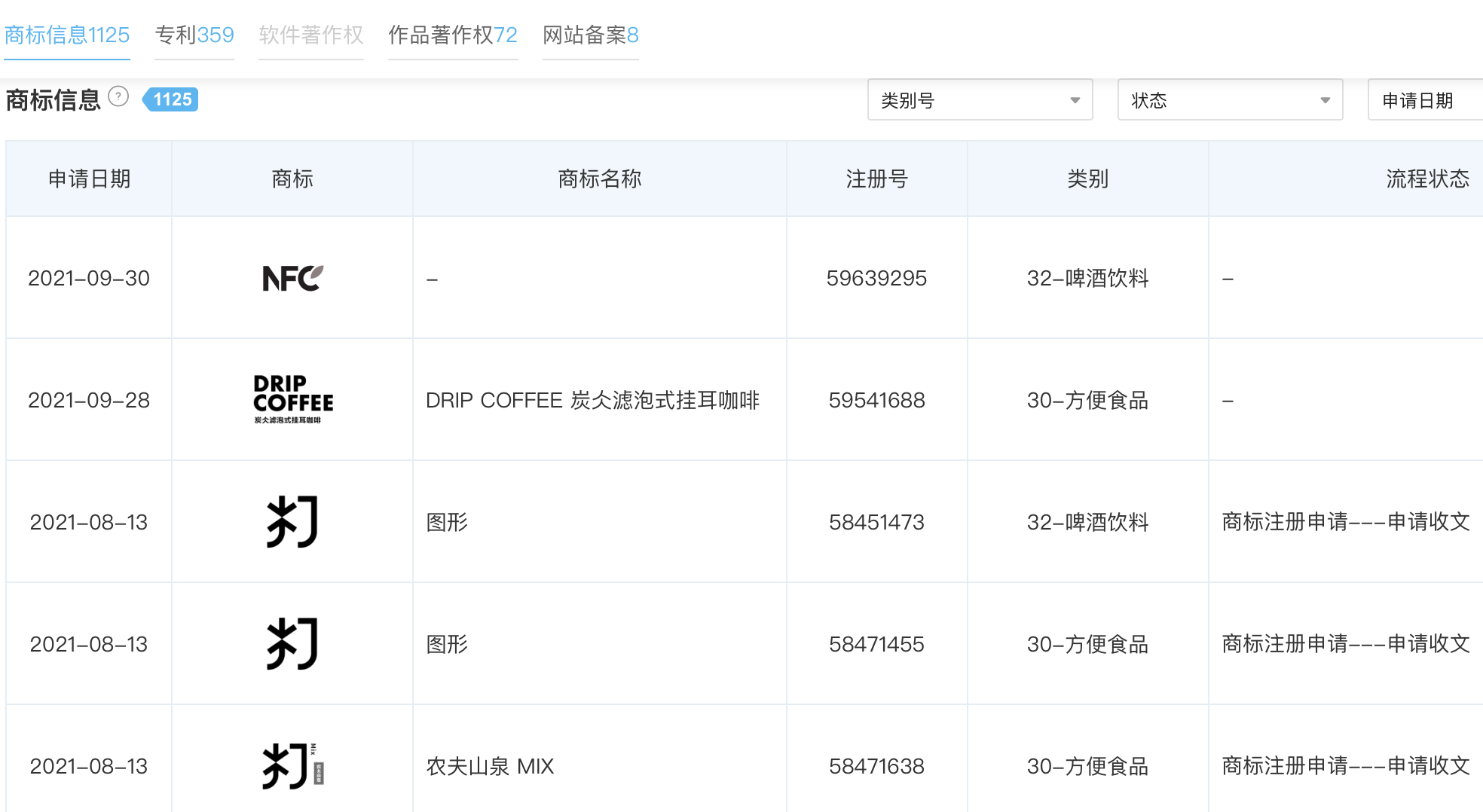Open the 网站备案8 tab

coord(590,35)
